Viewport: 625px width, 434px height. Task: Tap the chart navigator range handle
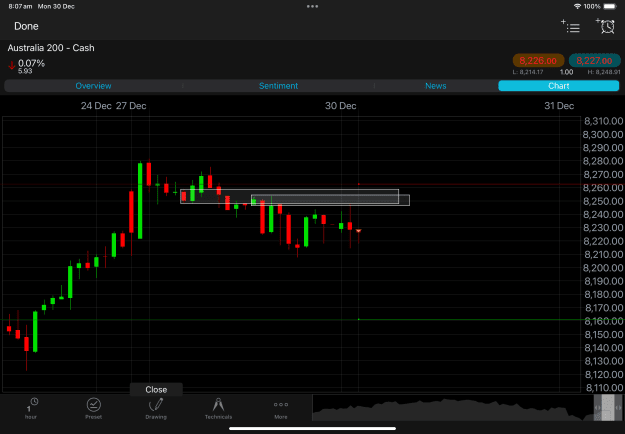(x=608, y=407)
